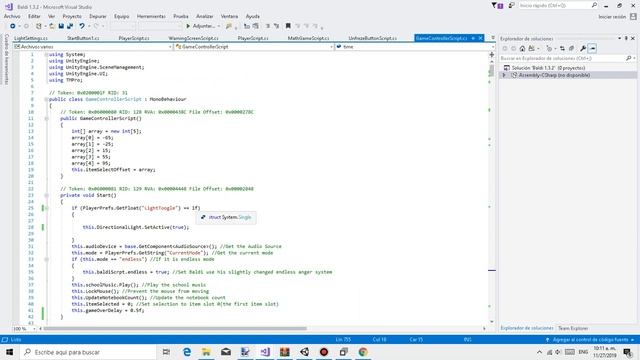The height and width of the screenshot is (360, 640).
Task: Collapse the GameControllerScript class outline
Action: (x=46, y=99)
